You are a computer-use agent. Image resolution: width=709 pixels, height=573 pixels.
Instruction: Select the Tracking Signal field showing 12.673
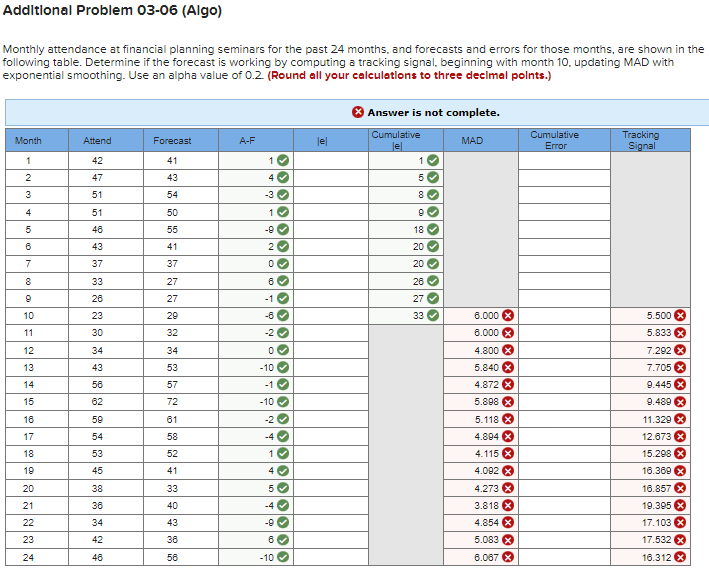click(650, 436)
